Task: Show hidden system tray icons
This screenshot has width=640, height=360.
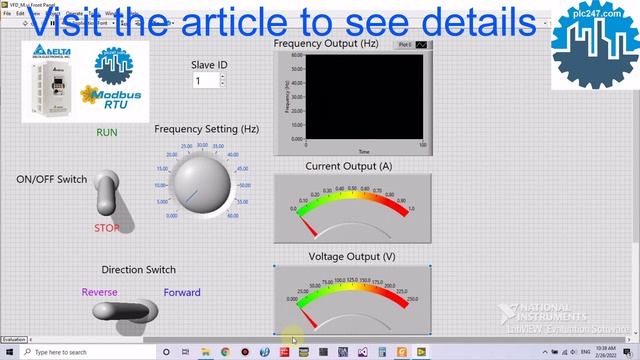Action: (x=545, y=352)
